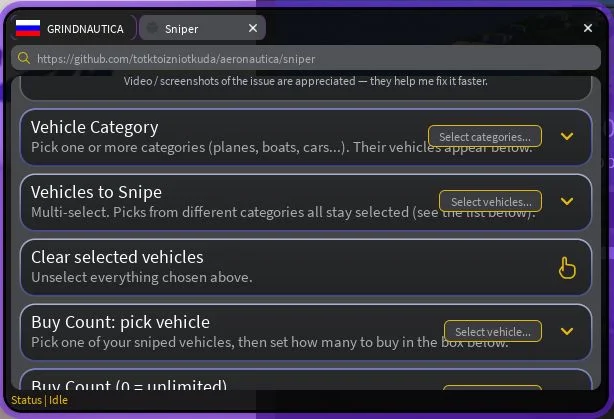Open the Select vehicles dropdown
614x419 pixels.
click(x=490, y=201)
